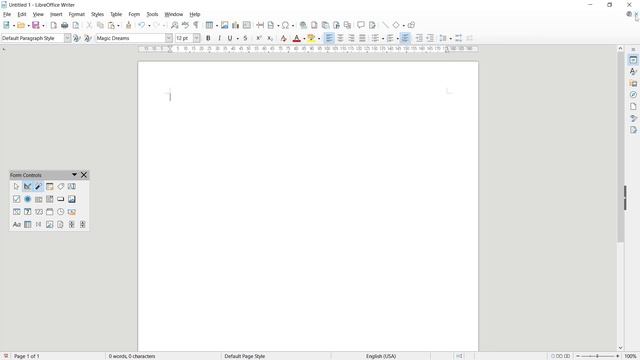640x360 pixels.
Task: Click the Subscript icon
Action: click(x=270, y=38)
